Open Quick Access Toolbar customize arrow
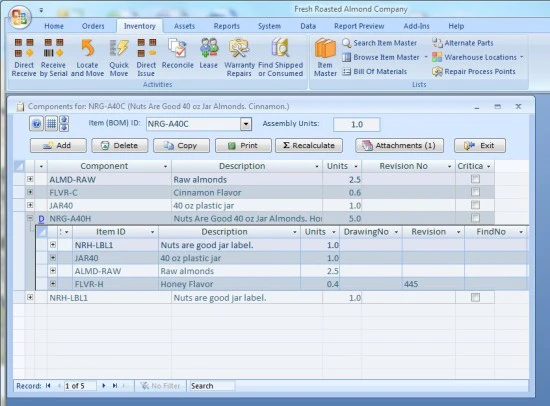Screen dimensions: 550x406 [41, 11]
